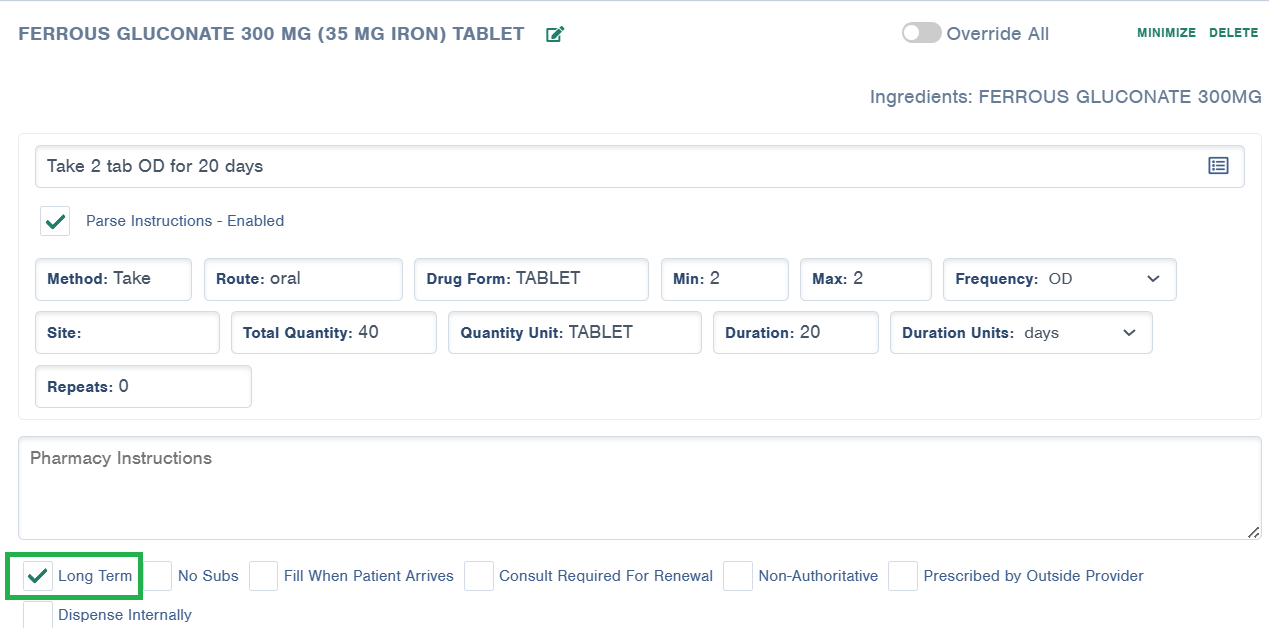Screen dimensions: 1269x628
Task: Enable Consult Required For Renewal
Action: [478, 575]
